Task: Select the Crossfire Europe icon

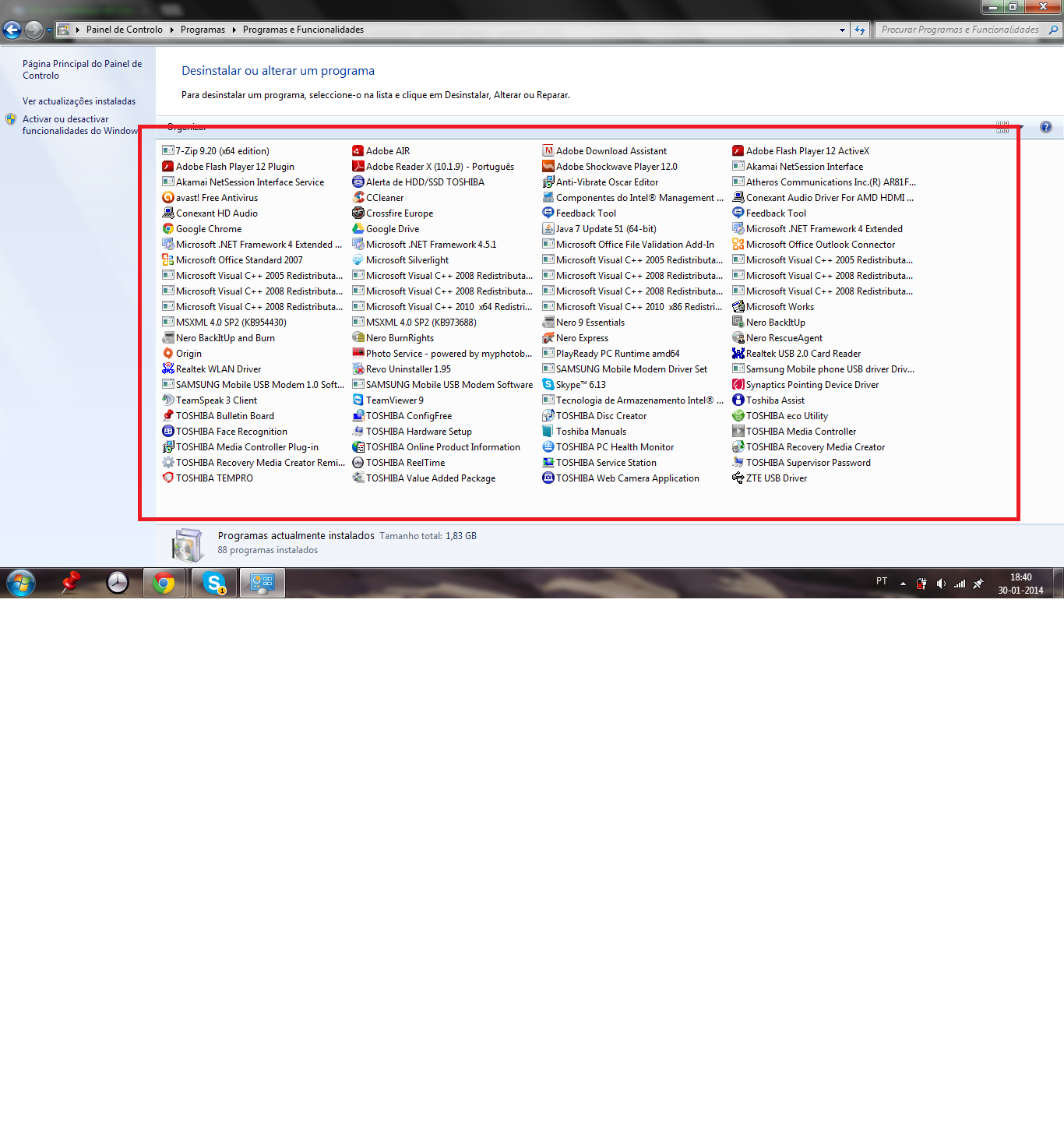Action: (358, 213)
